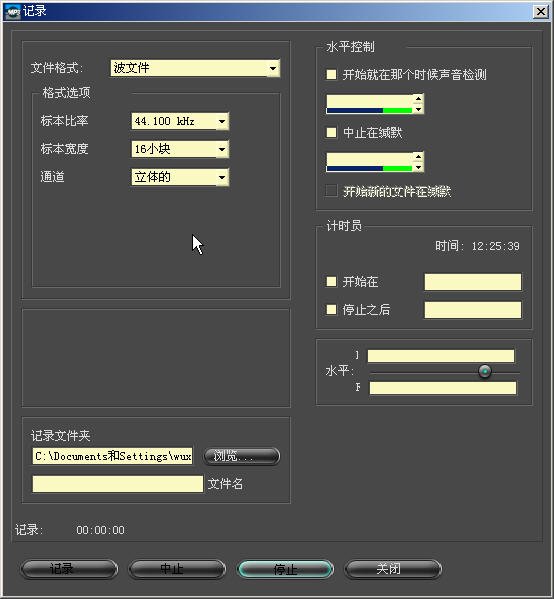This screenshot has height=599, width=554.
Task: Enable 开始就在那个时候声音检测 checkbox
Action: [x=331, y=74]
